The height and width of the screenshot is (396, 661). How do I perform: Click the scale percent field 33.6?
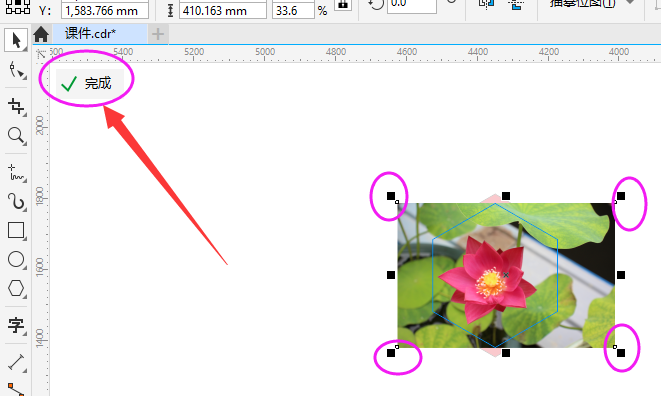point(293,11)
